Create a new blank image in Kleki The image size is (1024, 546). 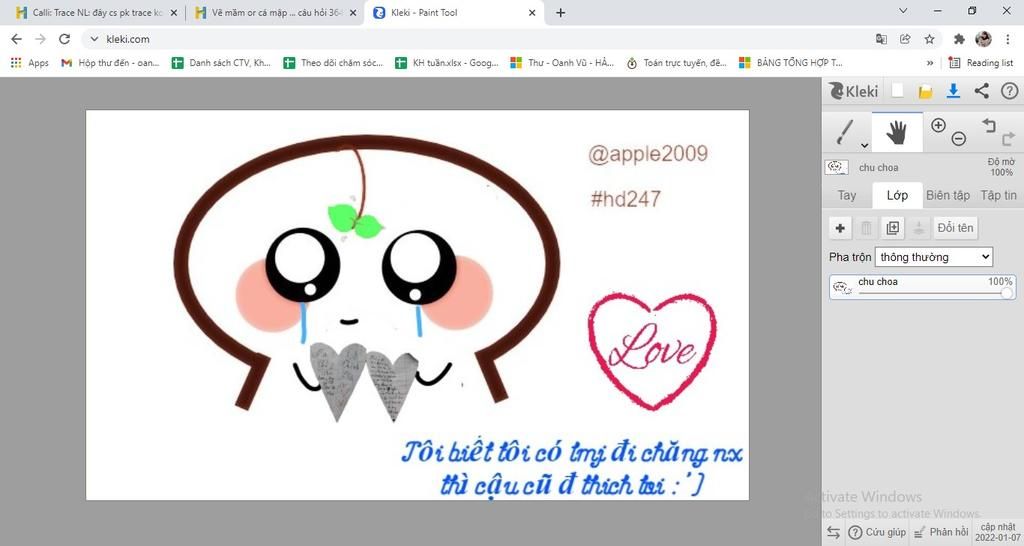coord(897,91)
